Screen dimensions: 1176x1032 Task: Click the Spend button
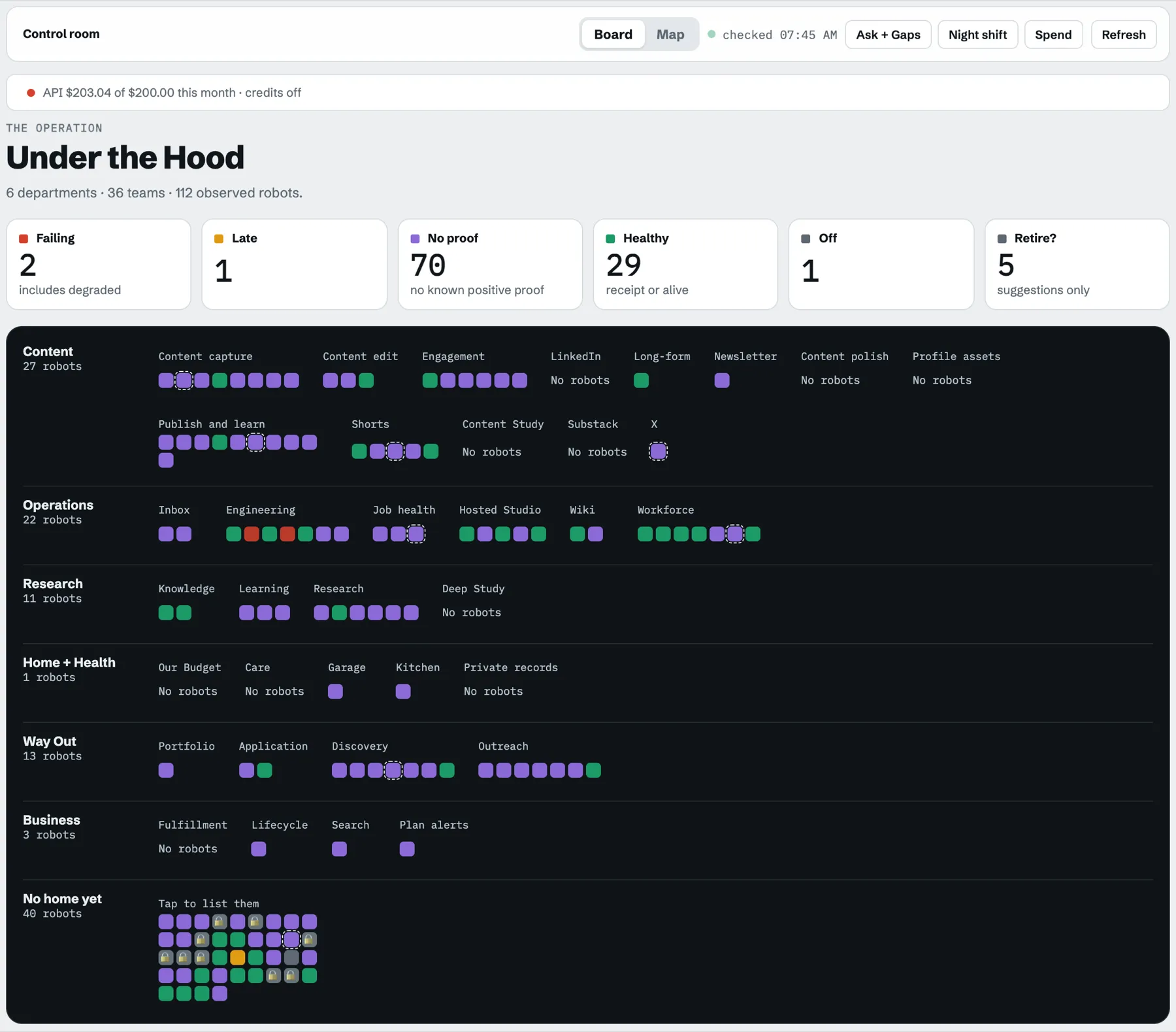[1053, 35]
